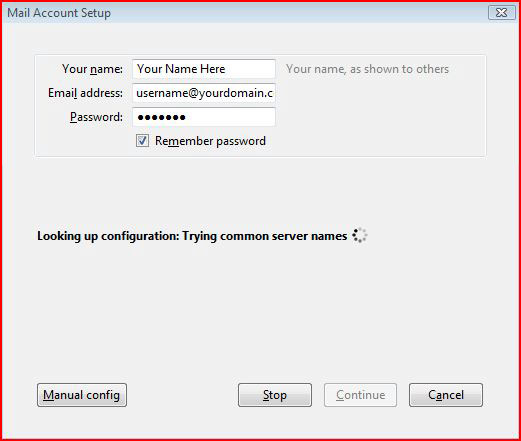The image size is (521, 441).
Task: Click the 'Email address:' field label
Action: coord(85,93)
